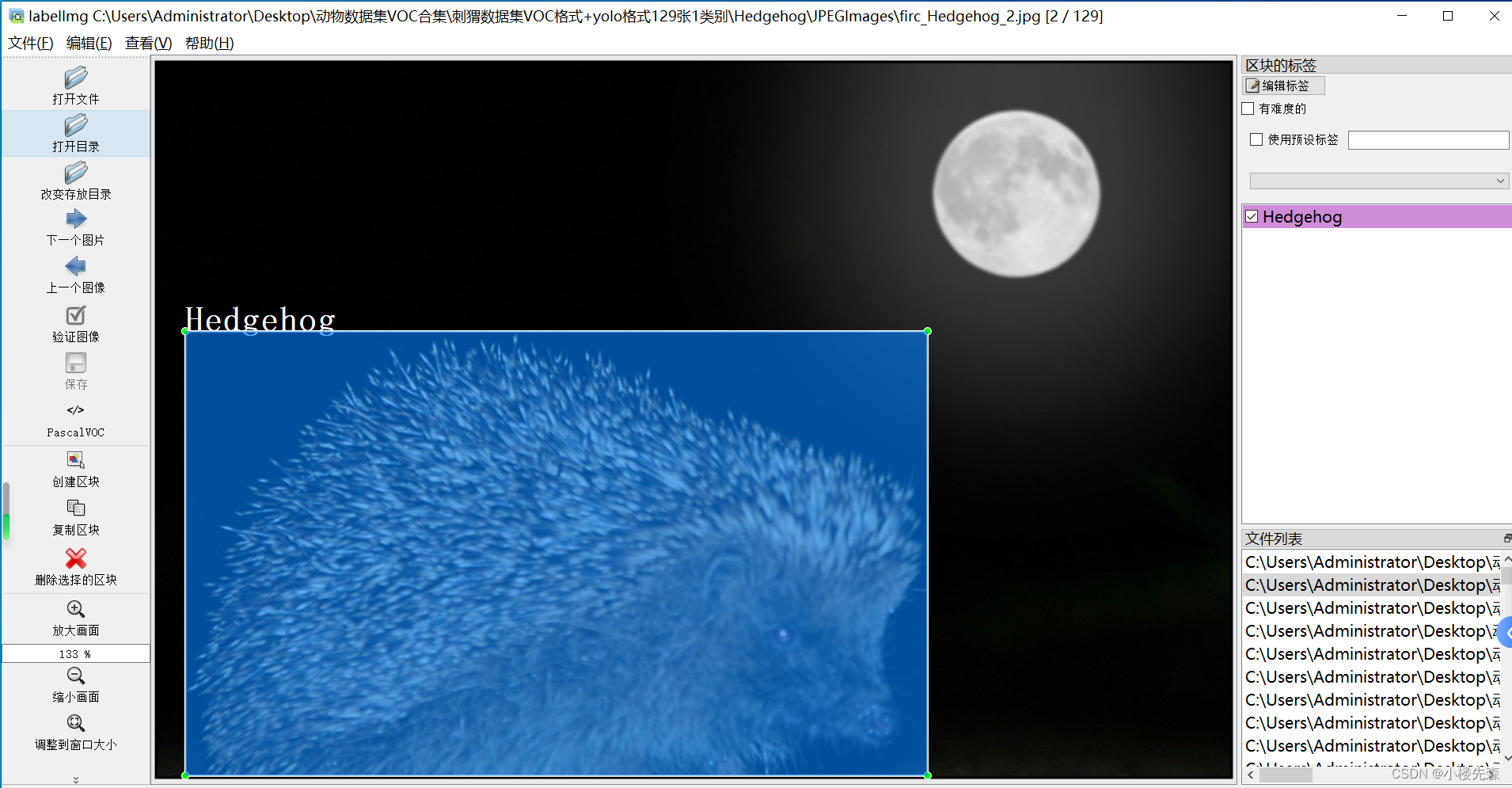Click the Save (保存) disk icon
This screenshot has height=788, width=1512.
coord(76,363)
